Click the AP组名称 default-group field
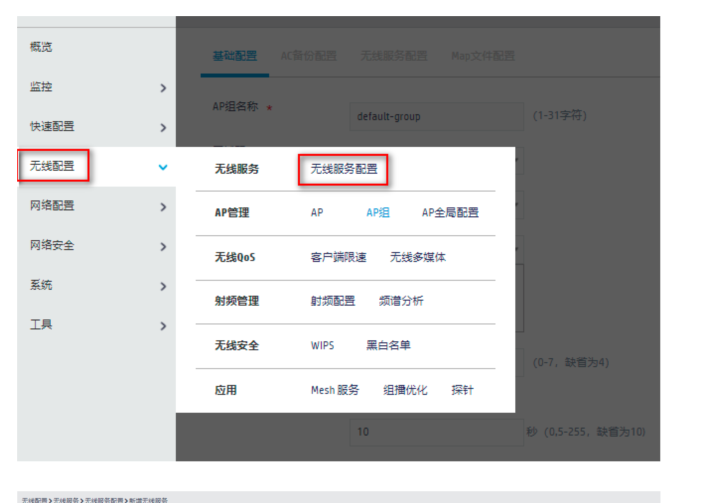 point(436,117)
